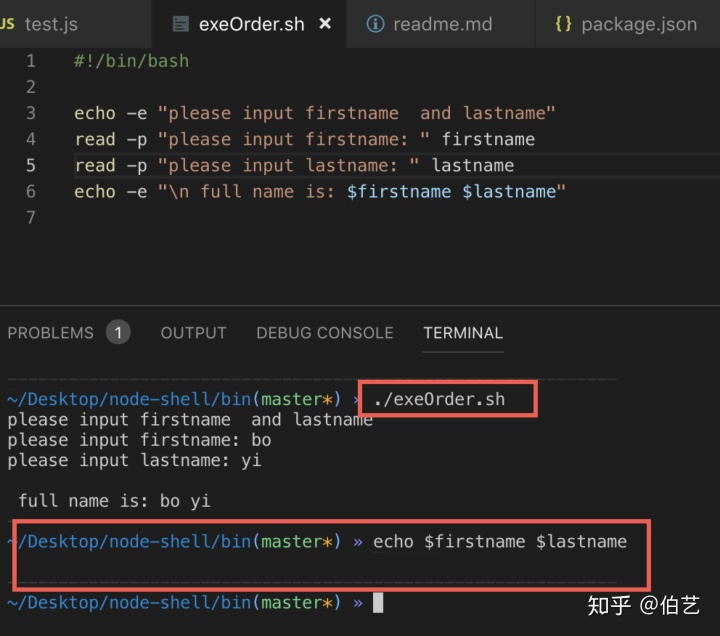Click terminal output "please input firstname: bo"
This screenshot has width=720, height=636.
coord(139,440)
